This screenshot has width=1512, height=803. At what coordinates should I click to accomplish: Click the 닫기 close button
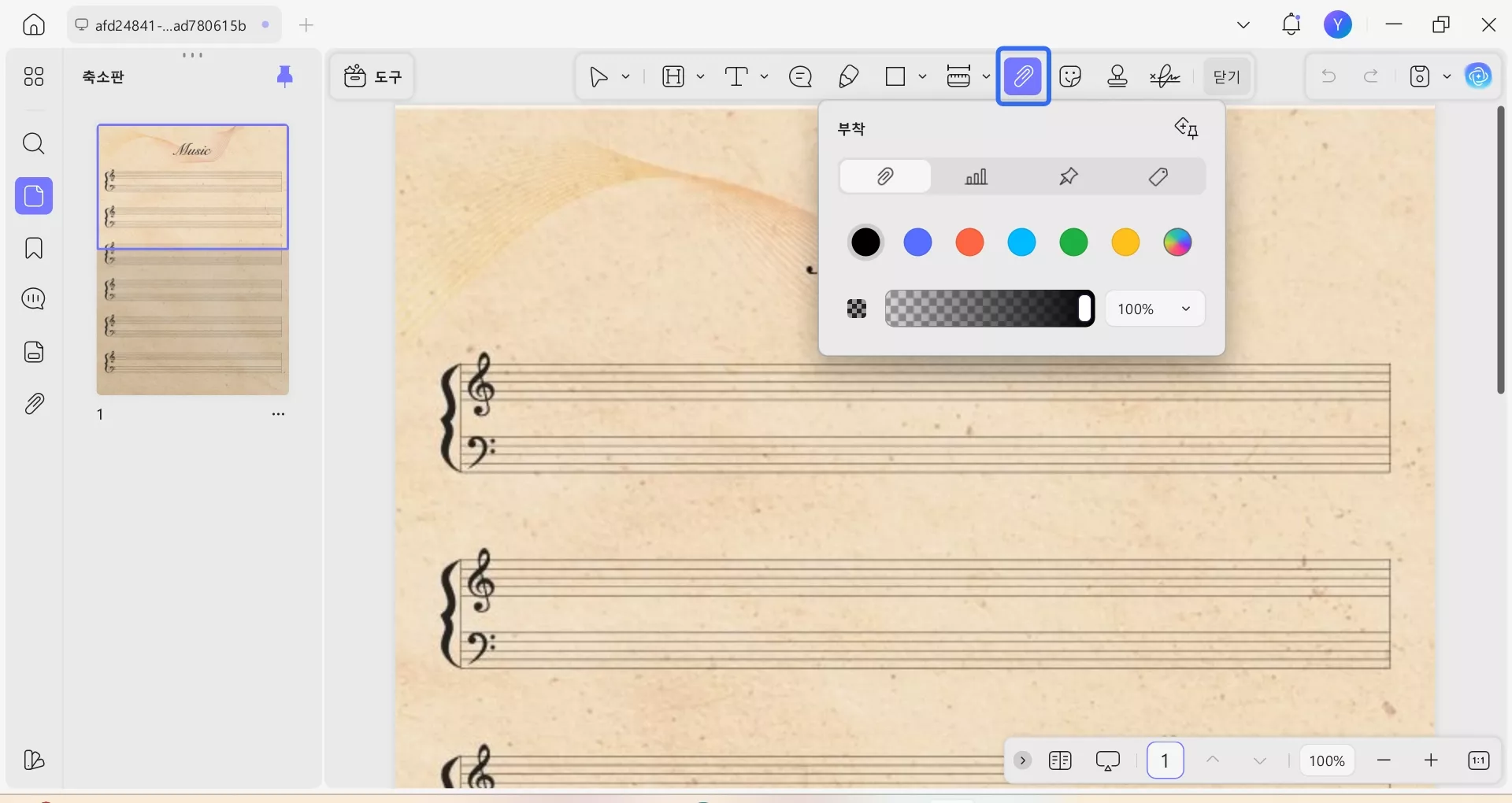click(1226, 76)
